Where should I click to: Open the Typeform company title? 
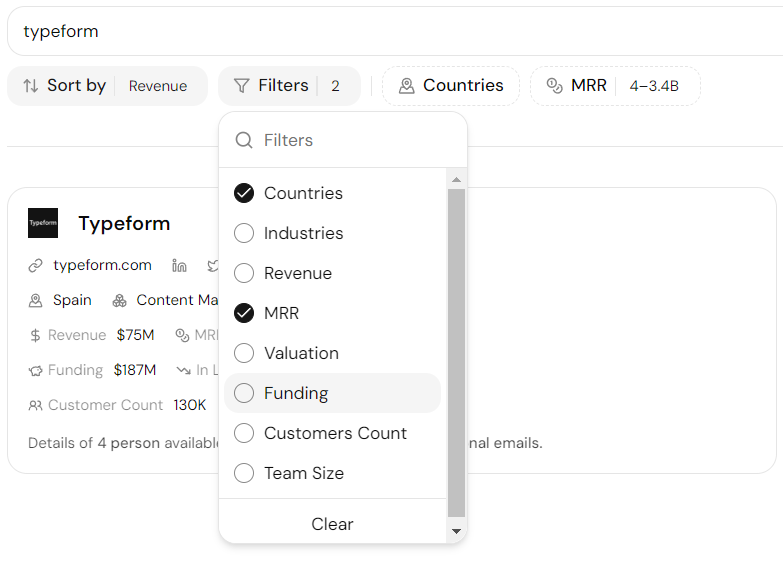tap(124, 223)
